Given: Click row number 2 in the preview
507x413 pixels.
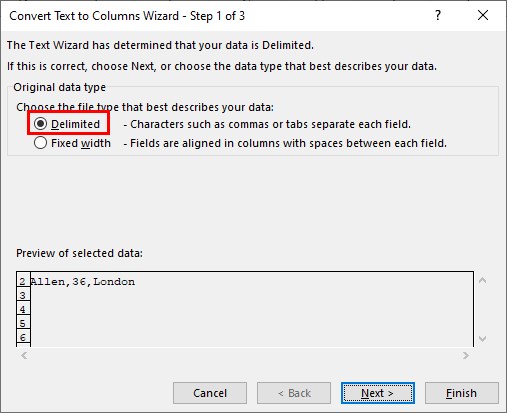Looking at the screenshot, I should click(x=23, y=282).
